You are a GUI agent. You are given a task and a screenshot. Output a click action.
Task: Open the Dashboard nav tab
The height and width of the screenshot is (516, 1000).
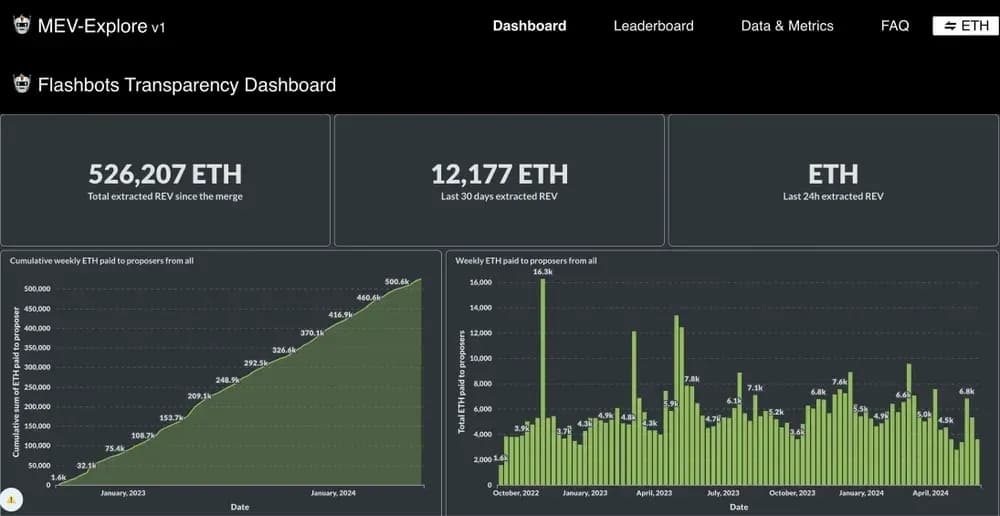pos(529,26)
